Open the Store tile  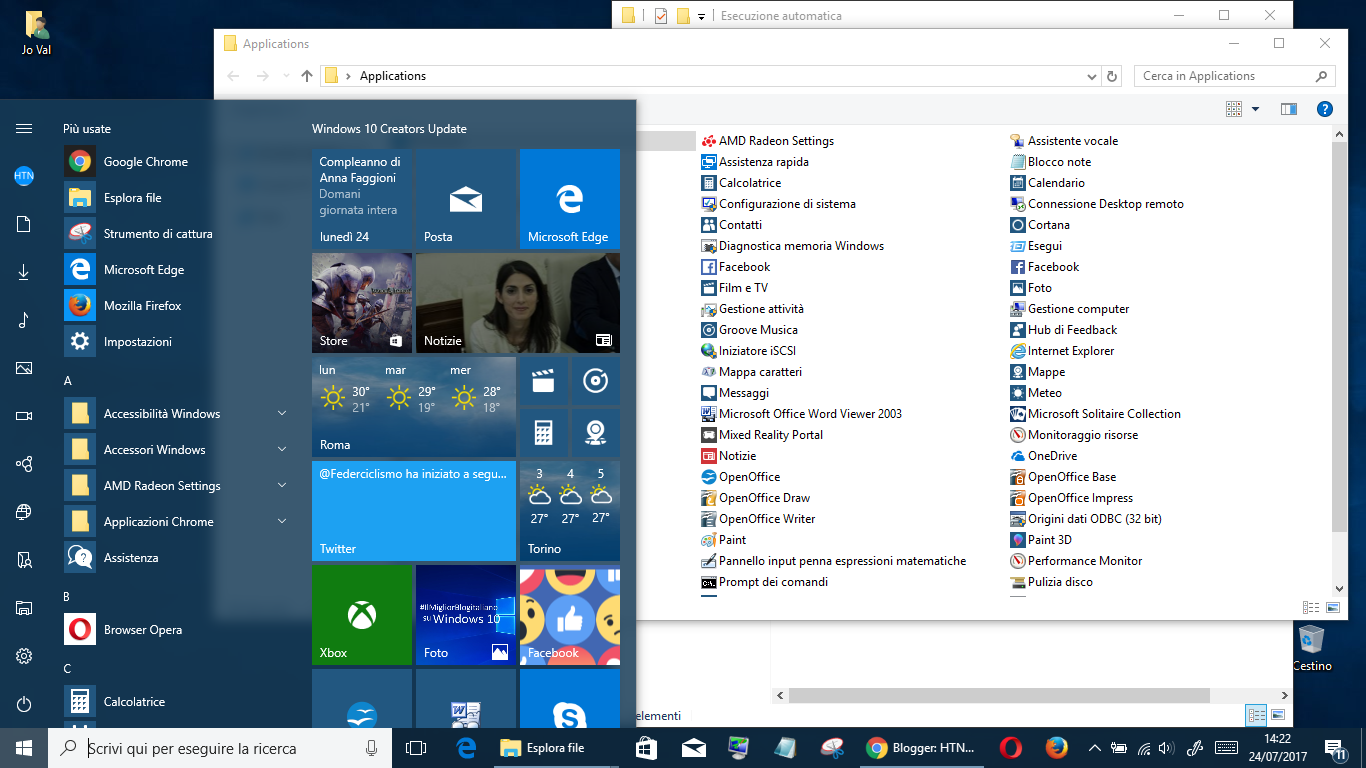pyautogui.click(x=362, y=303)
